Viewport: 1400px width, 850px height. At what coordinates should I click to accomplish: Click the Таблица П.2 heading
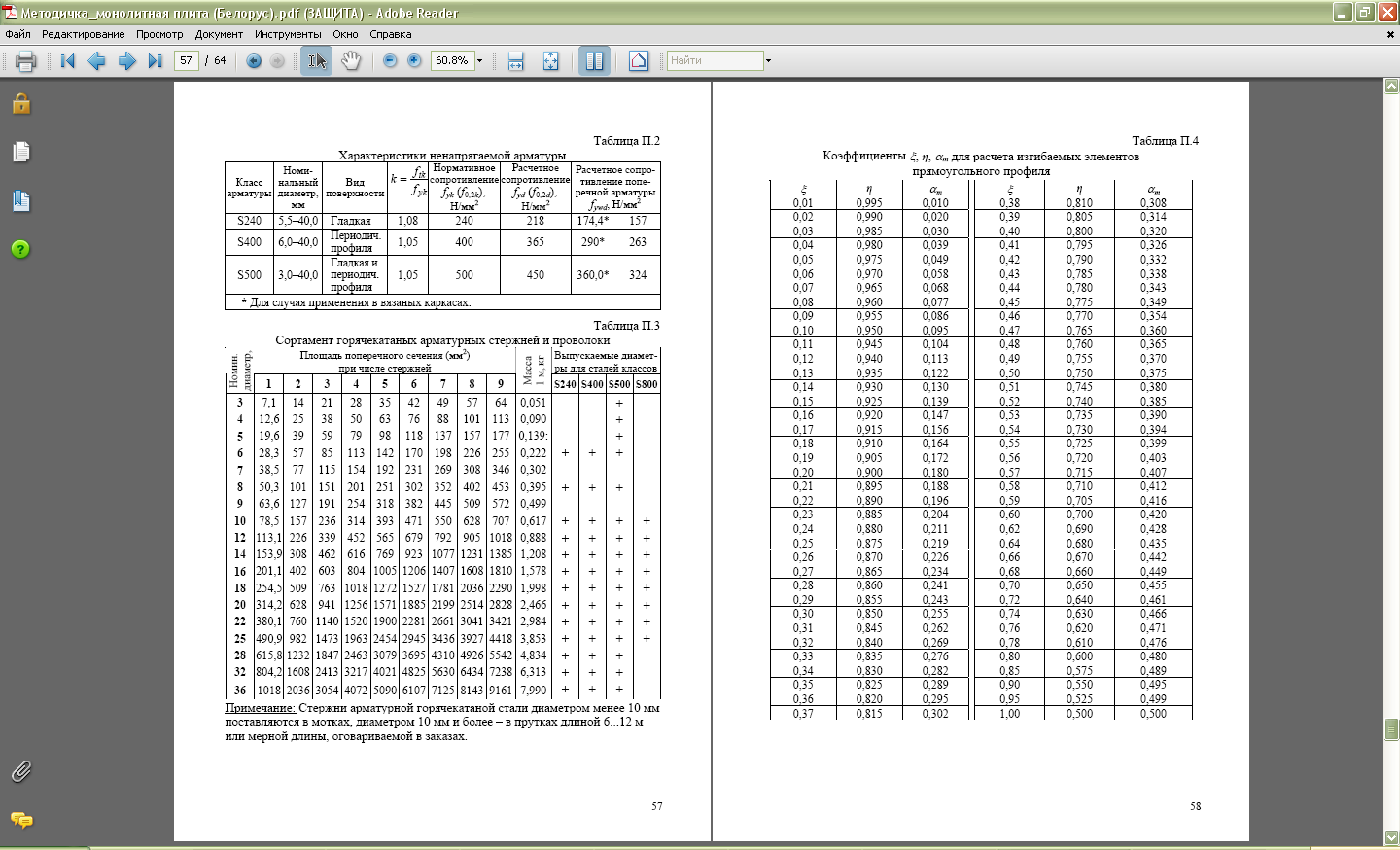click(626, 141)
